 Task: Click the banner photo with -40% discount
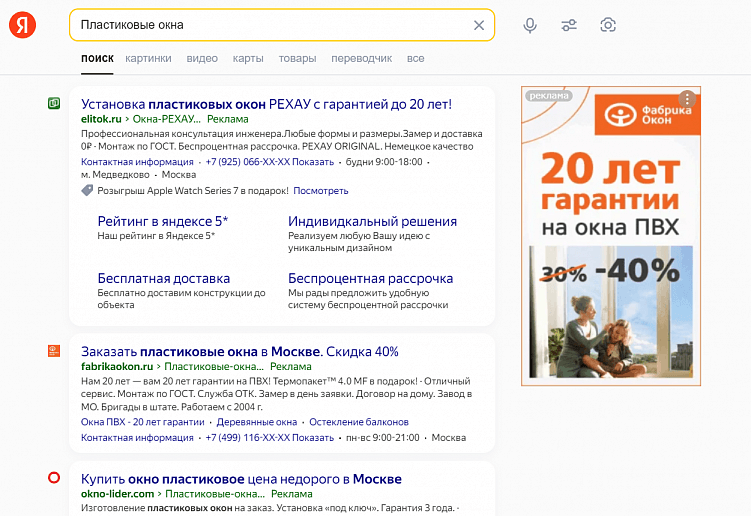(x=611, y=312)
